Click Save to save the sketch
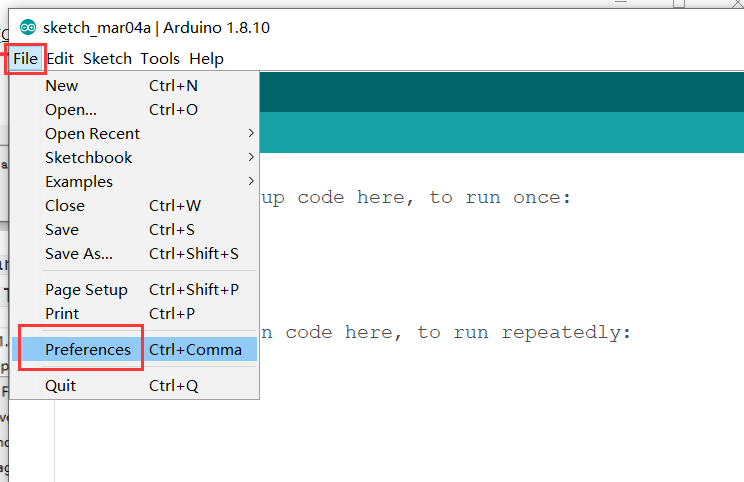The height and width of the screenshot is (482, 744). point(62,230)
